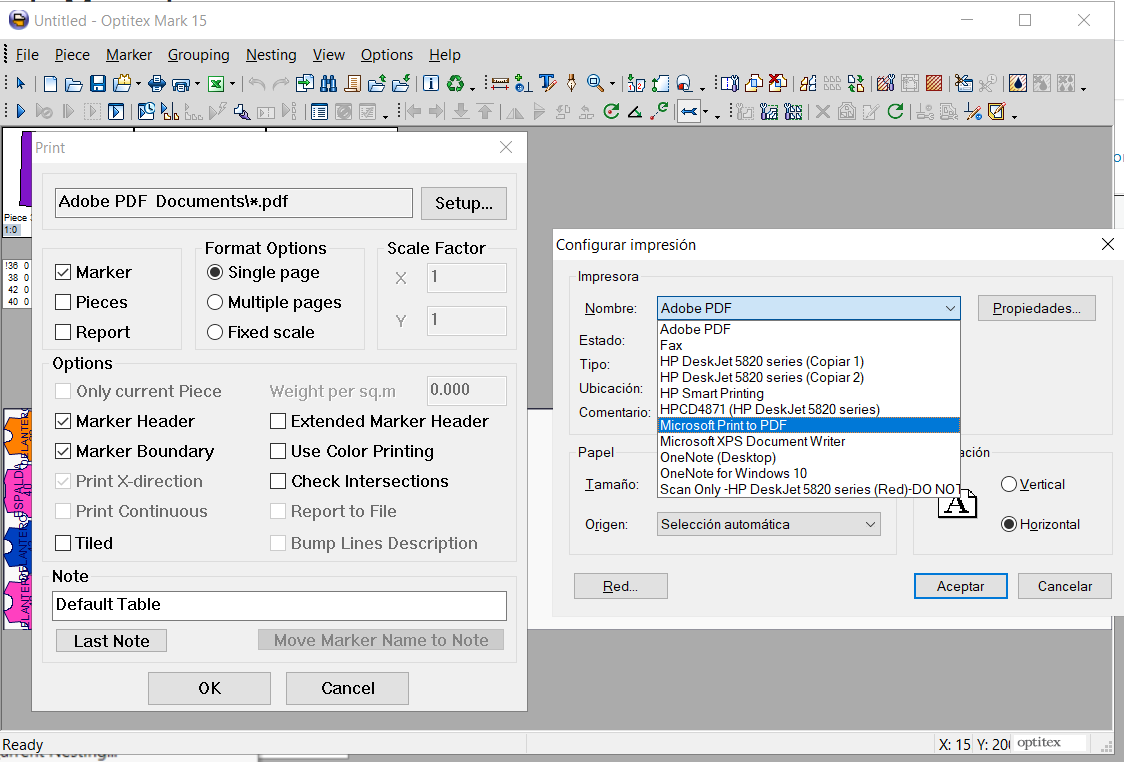Open the Origen Selección automática dropdown
Screen dimensions: 1124x762
pyautogui.click(x=768, y=525)
